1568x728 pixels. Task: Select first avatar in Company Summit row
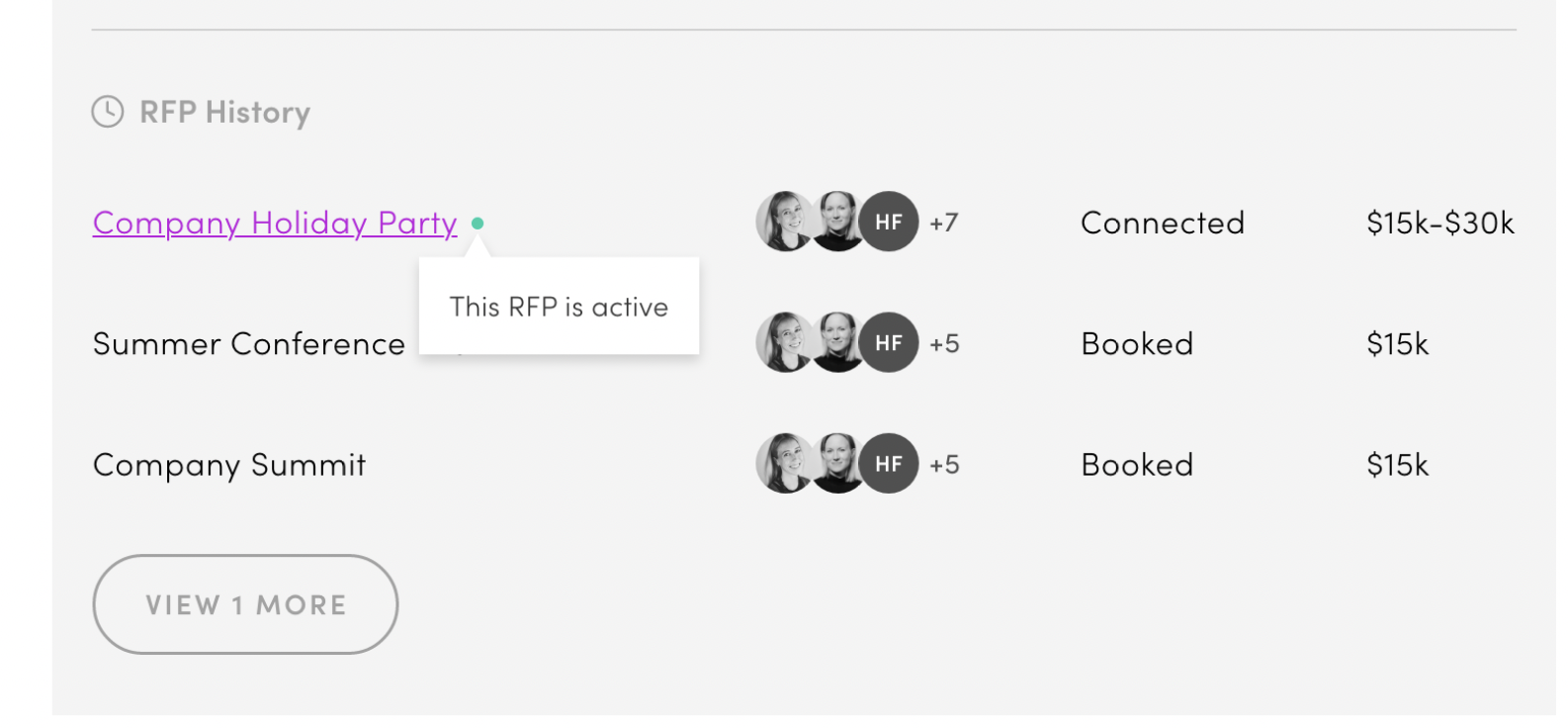pyautogui.click(x=784, y=464)
